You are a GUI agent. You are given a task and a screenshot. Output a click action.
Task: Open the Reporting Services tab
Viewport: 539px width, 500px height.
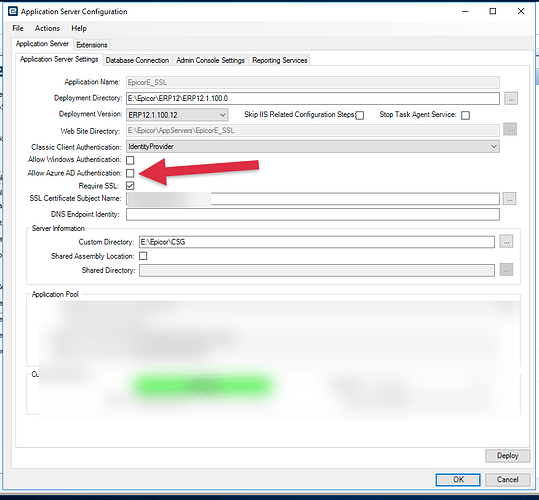coord(279,60)
